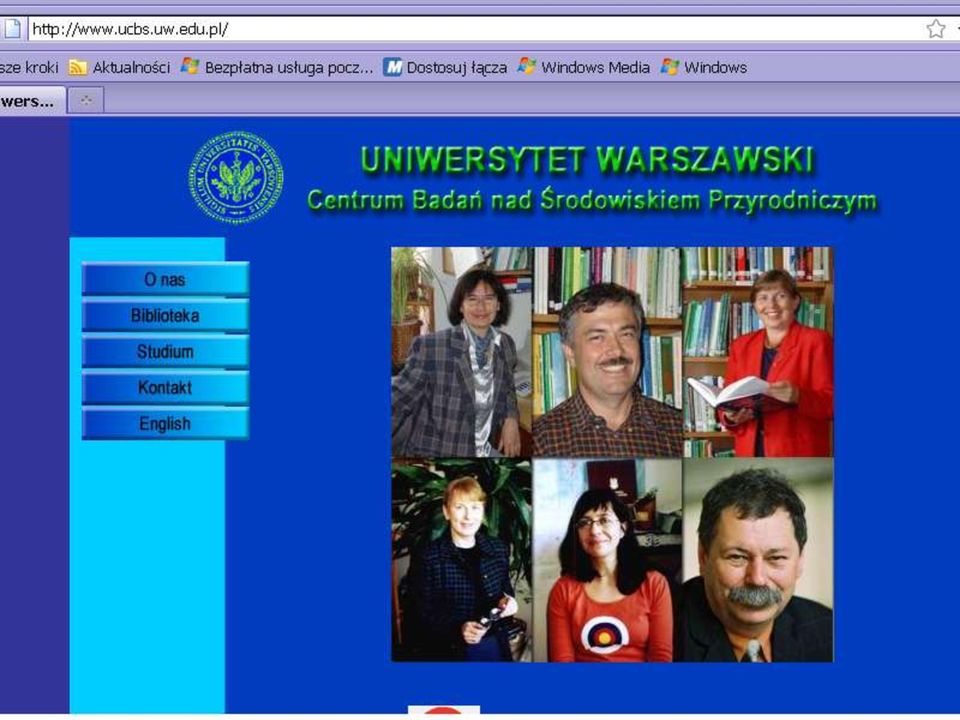Open the Kontakt page
Screen dimensions: 960x720
click(x=165, y=388)
